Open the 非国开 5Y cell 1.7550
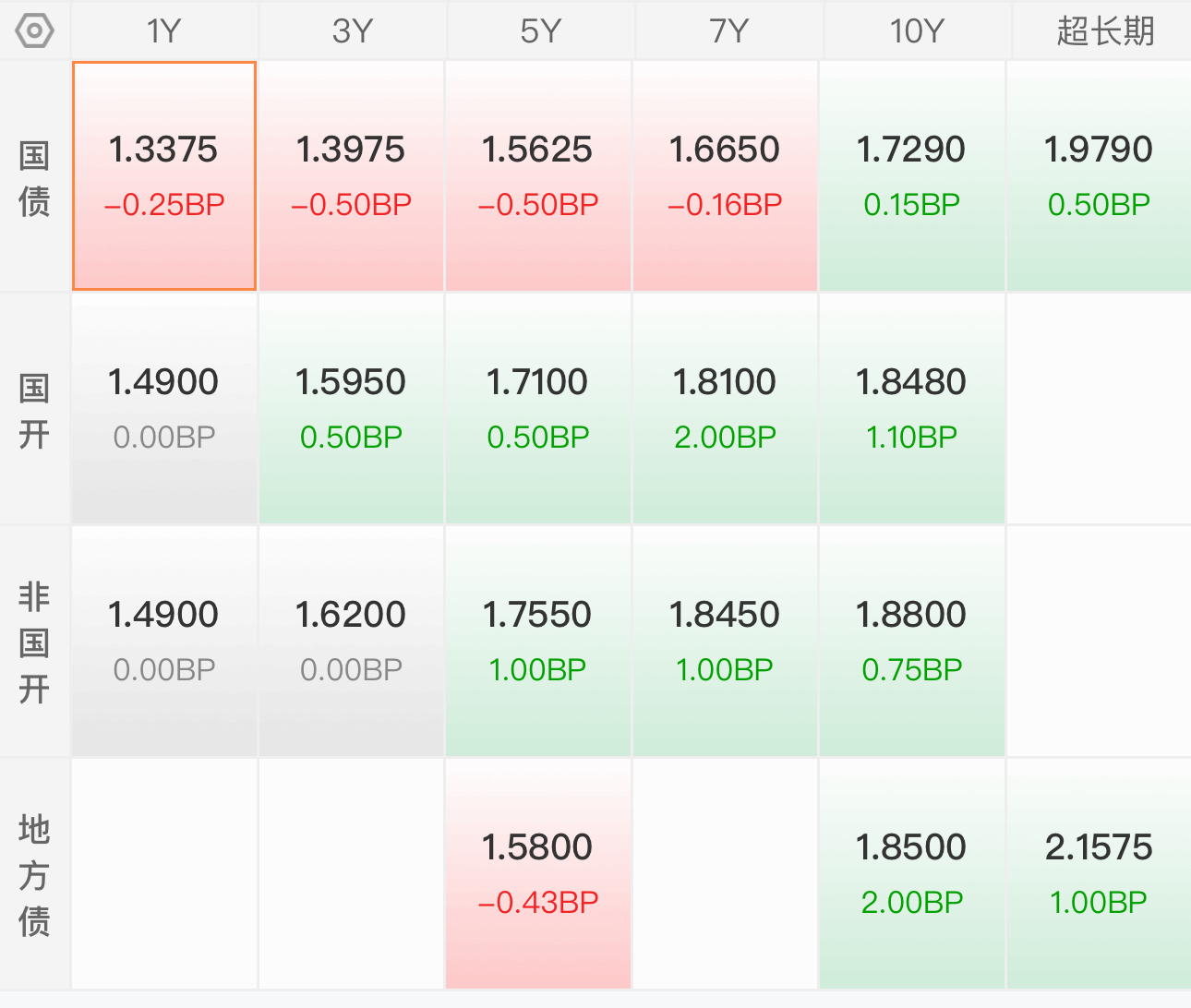Viewport: 1191px width, 1008px height. pyautogui.click(x=537, y=642)
